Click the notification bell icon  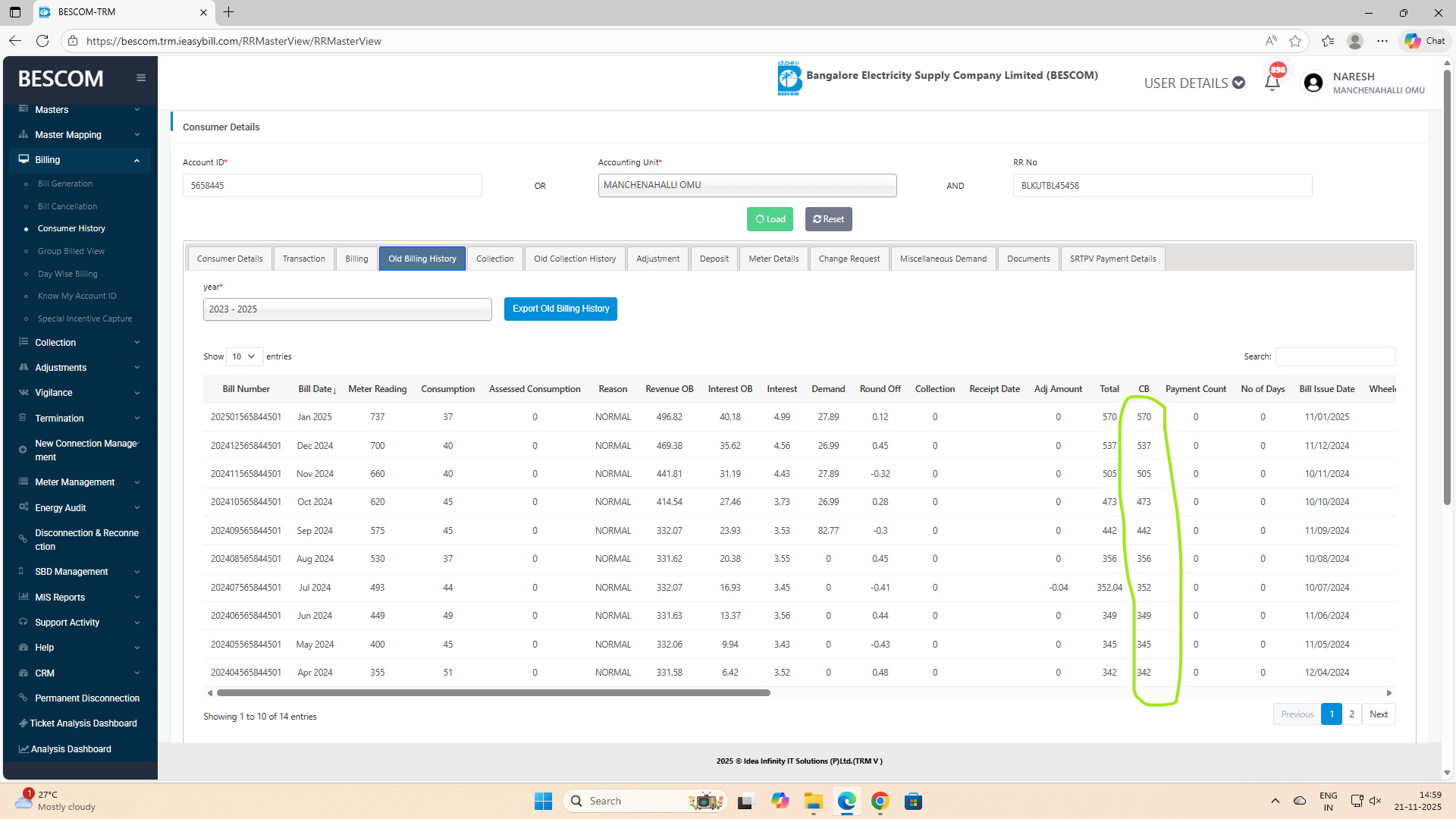click(x=1272, y=83)
